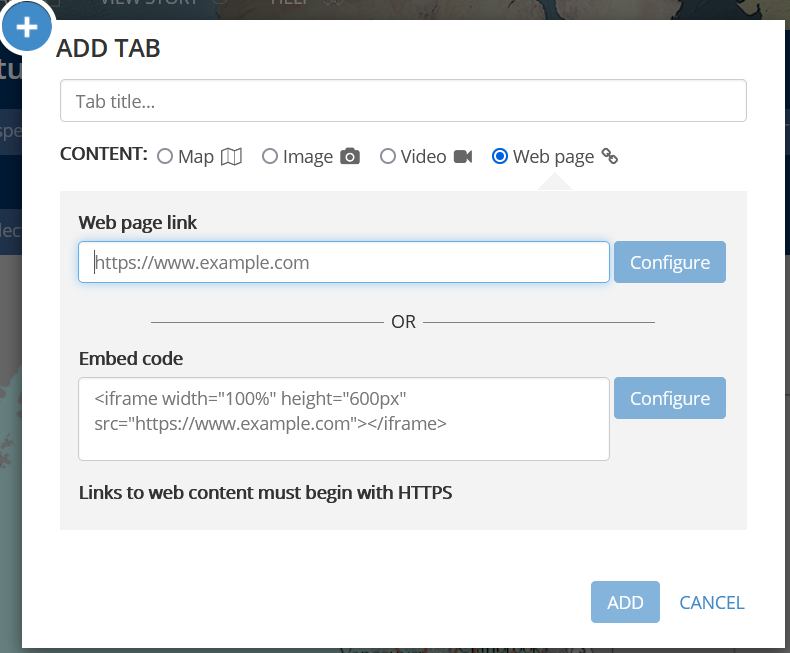
Task: Click the 'Web page link' heading label
Action: click(x=138, y=223)
